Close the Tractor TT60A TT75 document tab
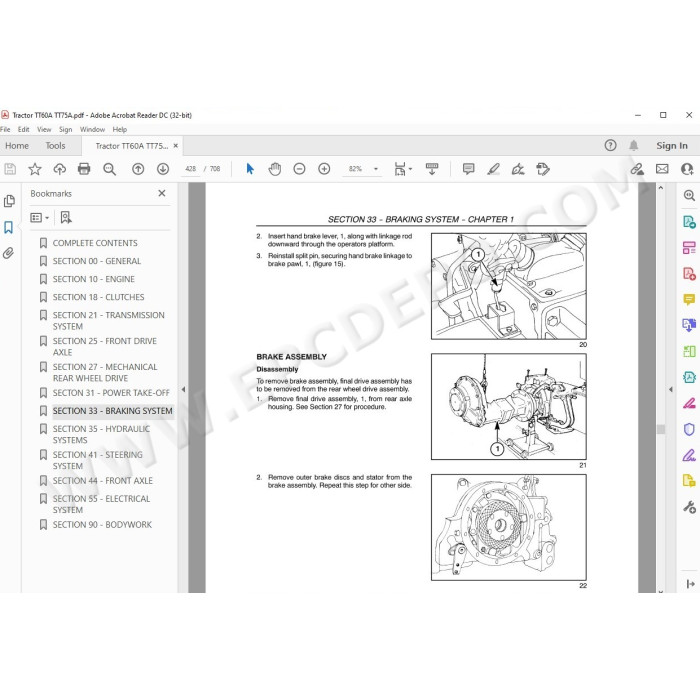The height and width of the screenshot is (700, 700). click(175, 146)
